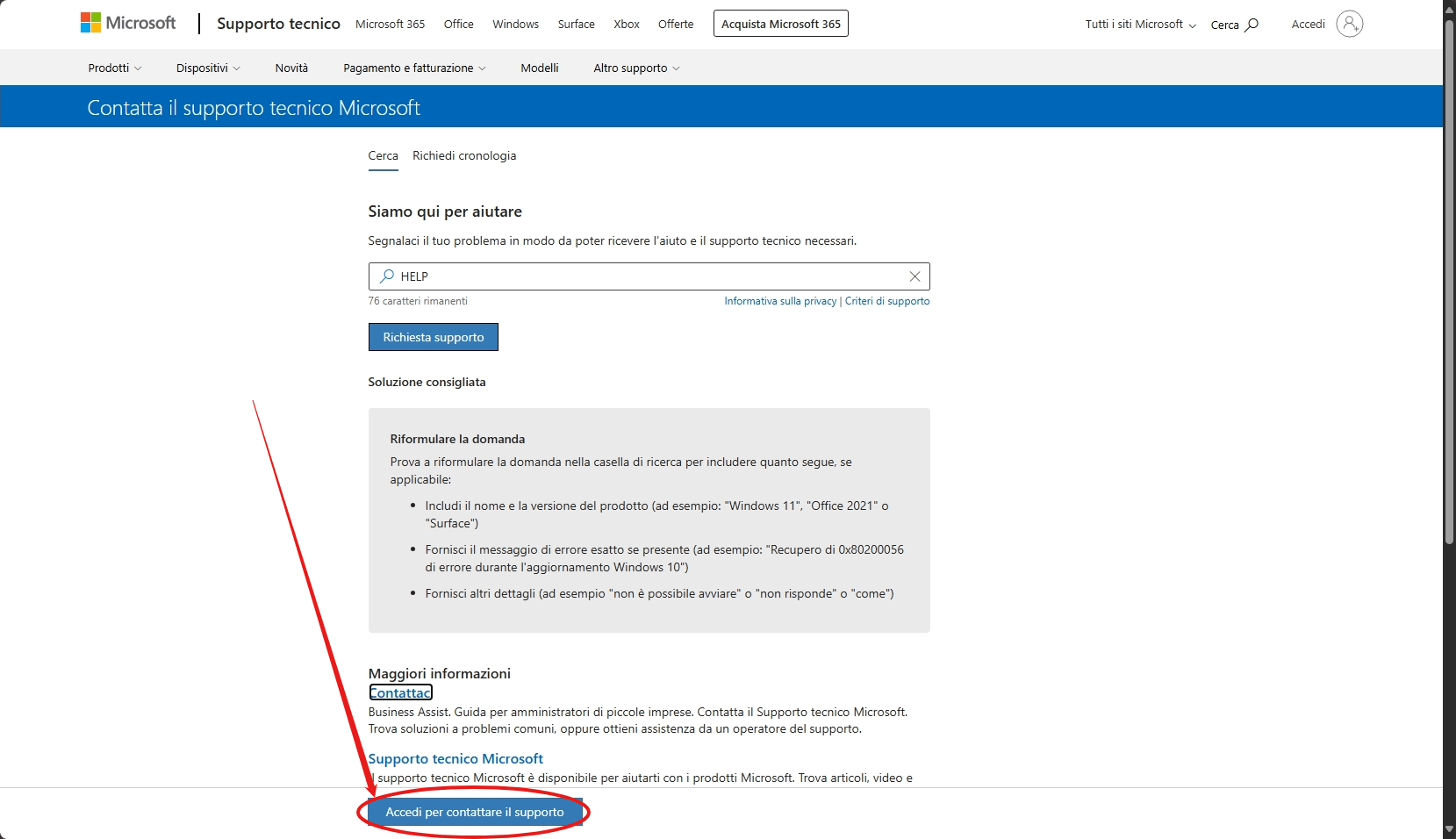Click the Richiesta supporto button

tap(434, 337)
